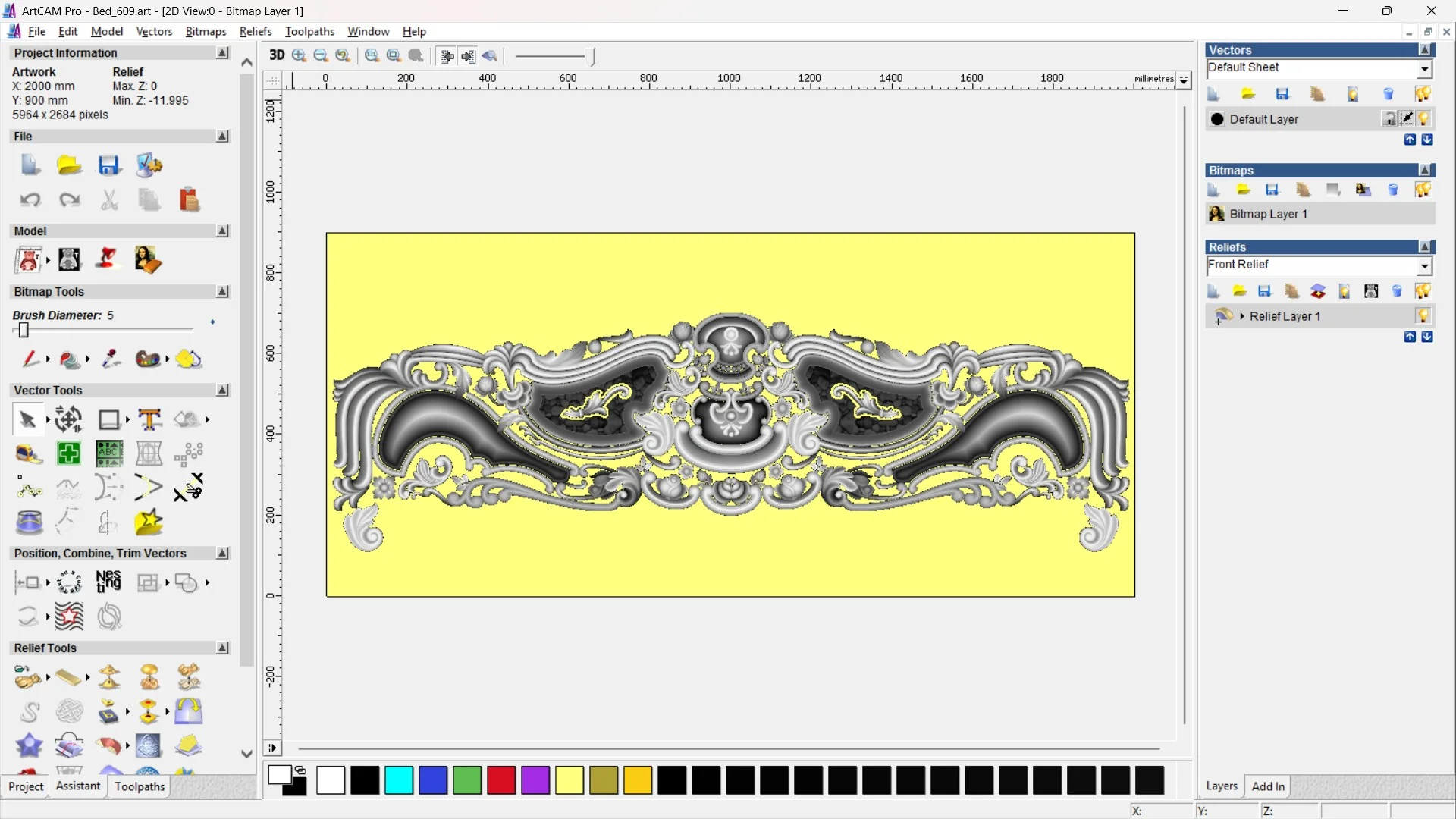The height and width of the screenshot is (819, 1456).
Task: Select the Create Text vector tool
Action: pyautogui.click(x=149, y=419)
